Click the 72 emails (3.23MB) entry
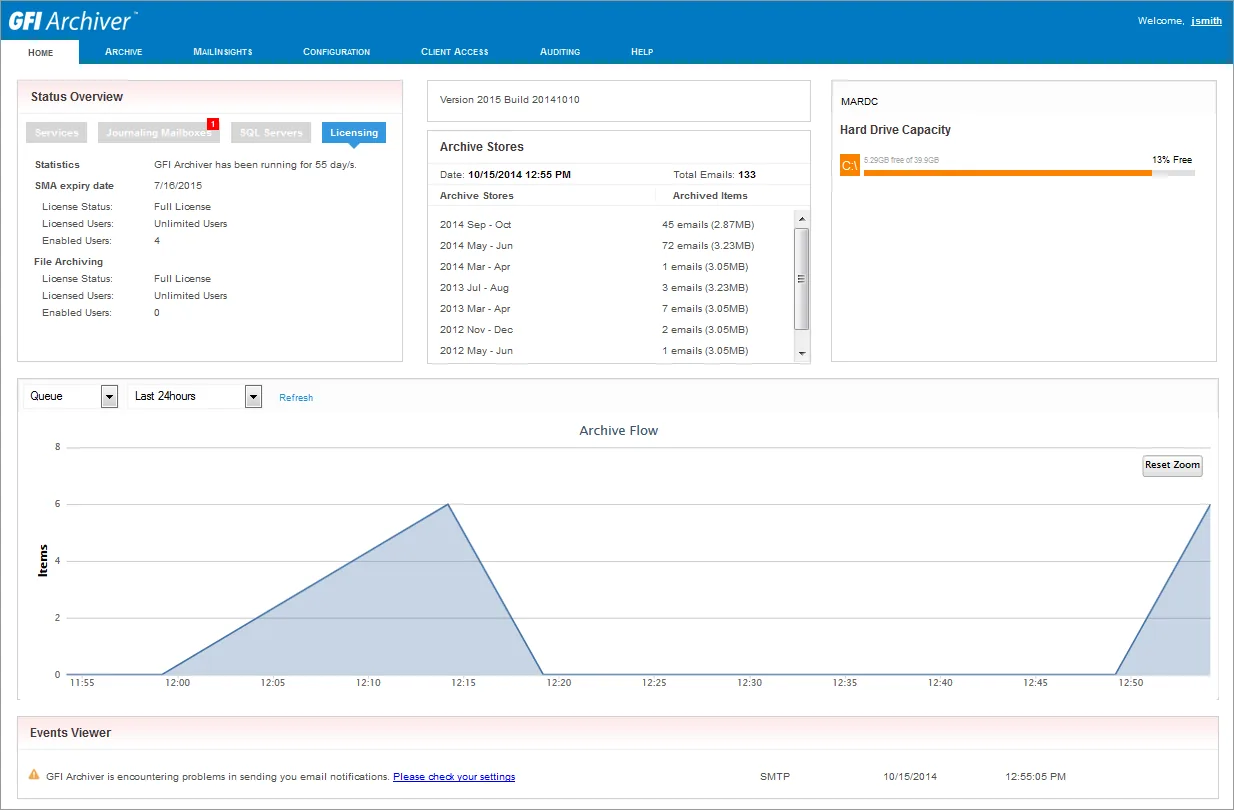 point(708,245)
